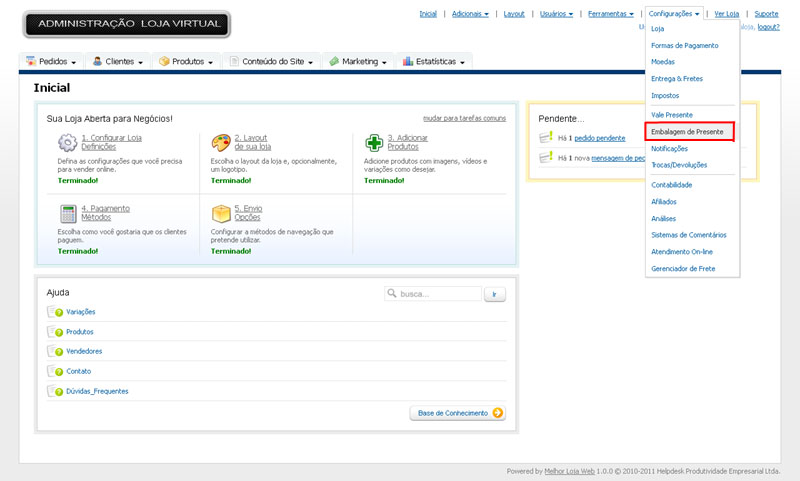800x481 pixels.
Task: Click the orange arrow on Base de Conhecimento
Action: tap(497, 413)
